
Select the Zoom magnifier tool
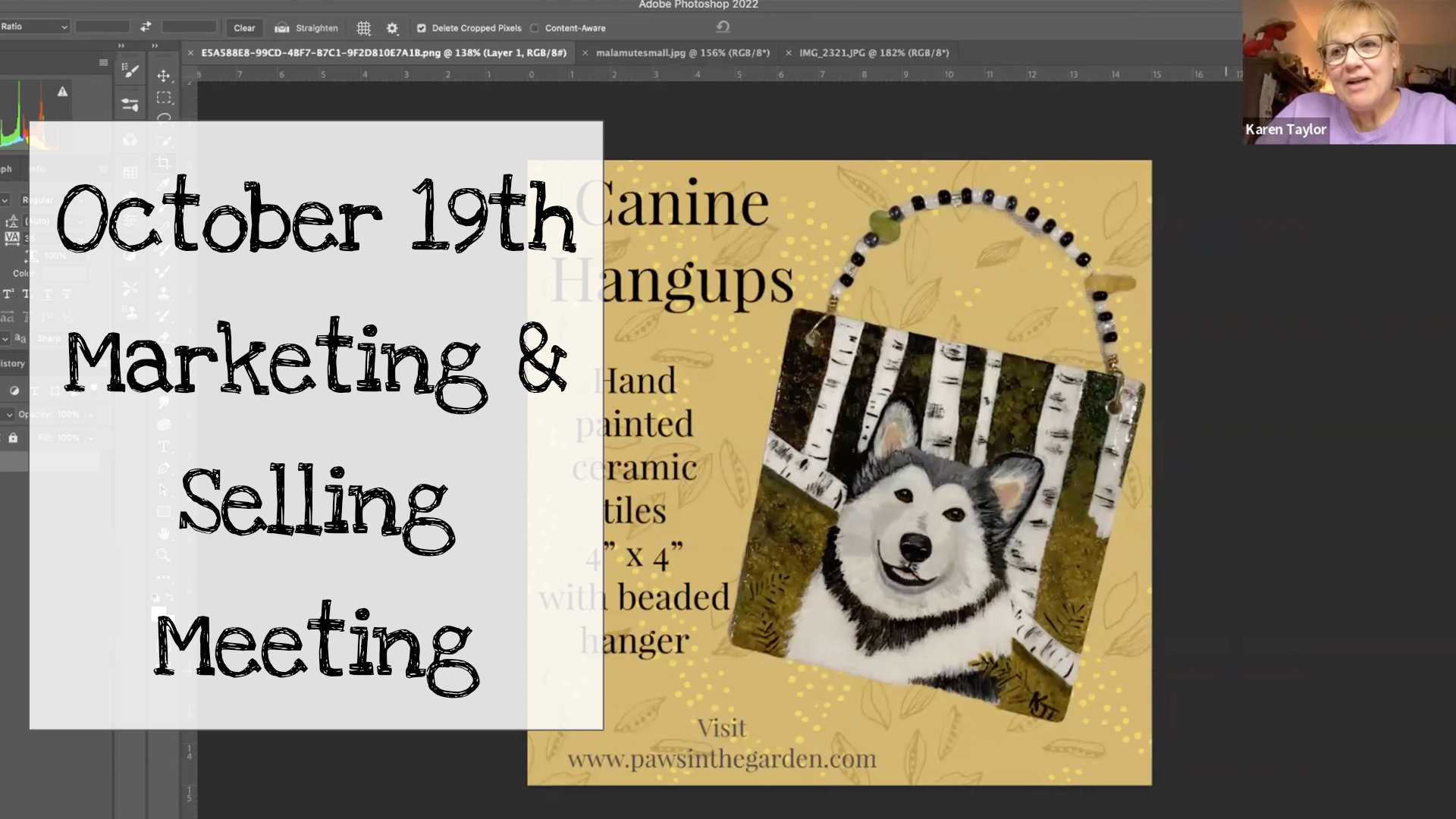point(163,556)
